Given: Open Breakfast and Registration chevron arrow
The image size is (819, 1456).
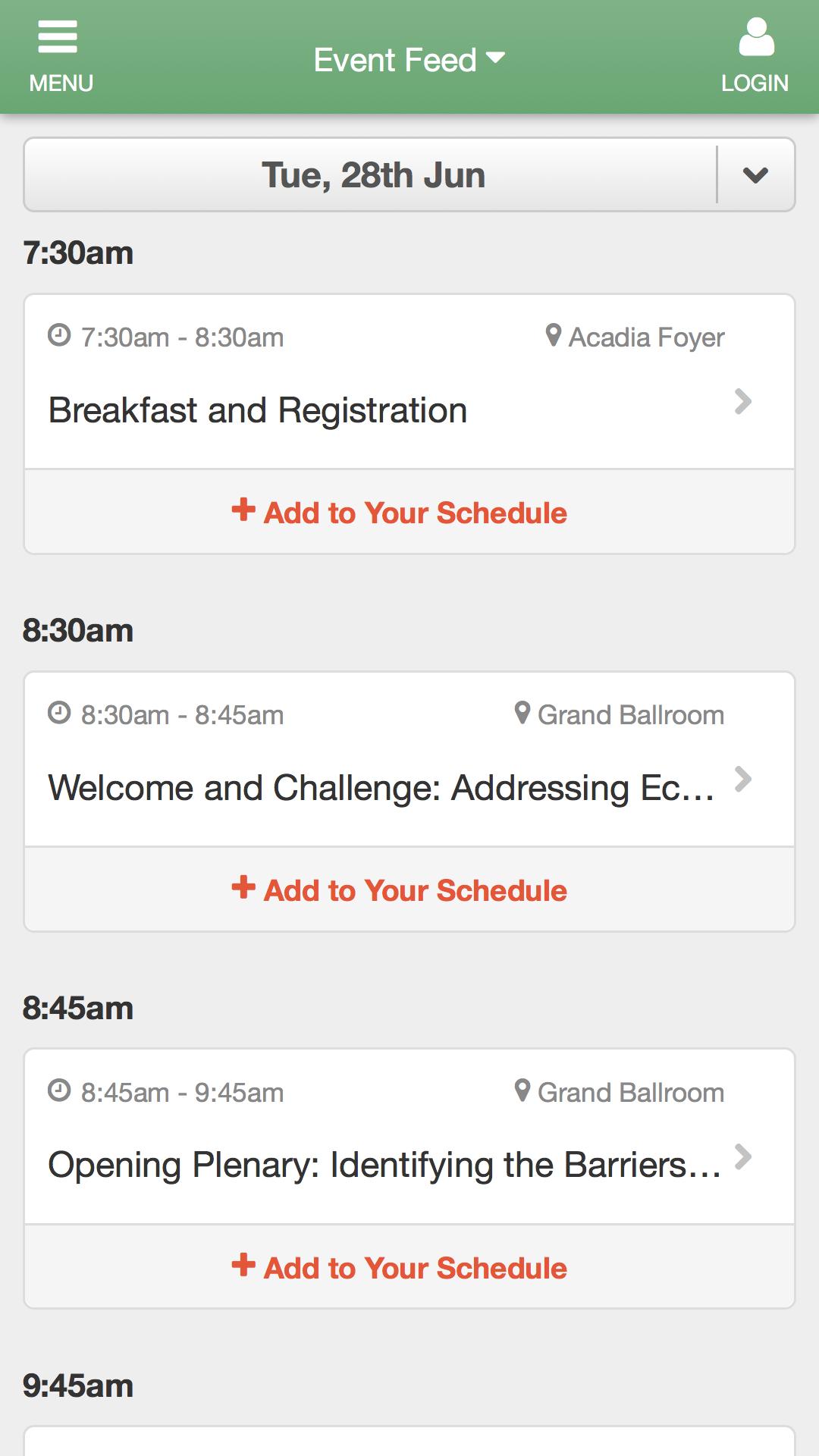Looking at the screenshot, I should coord(743,402).
